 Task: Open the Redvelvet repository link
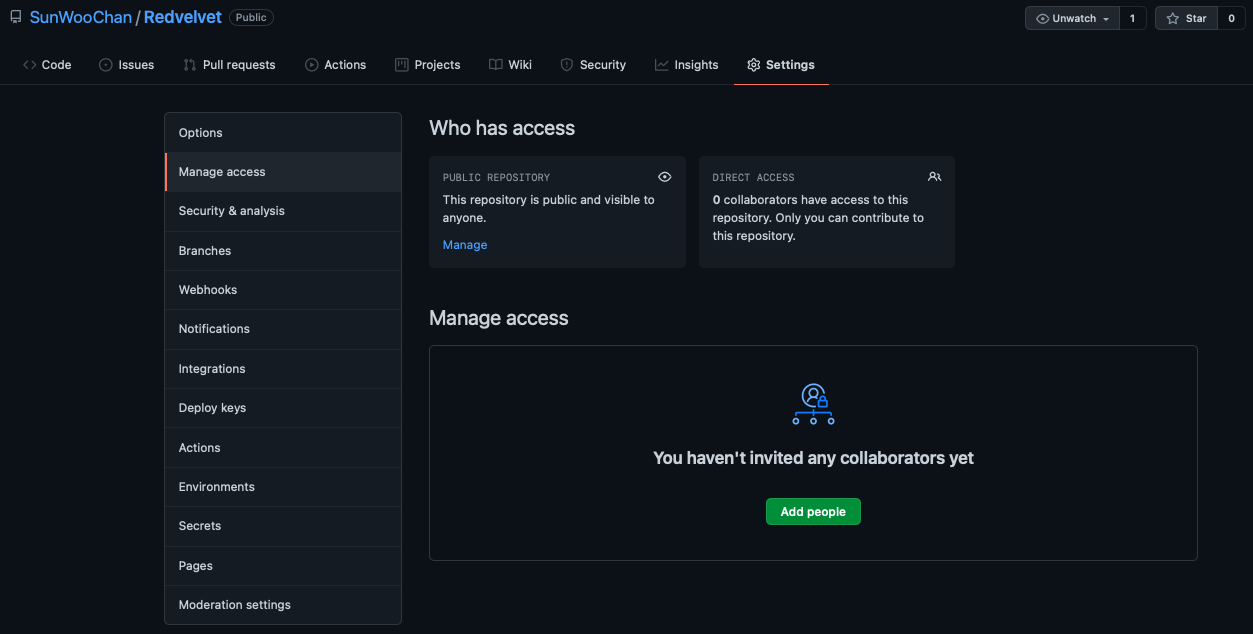click(x=183, y=18)
